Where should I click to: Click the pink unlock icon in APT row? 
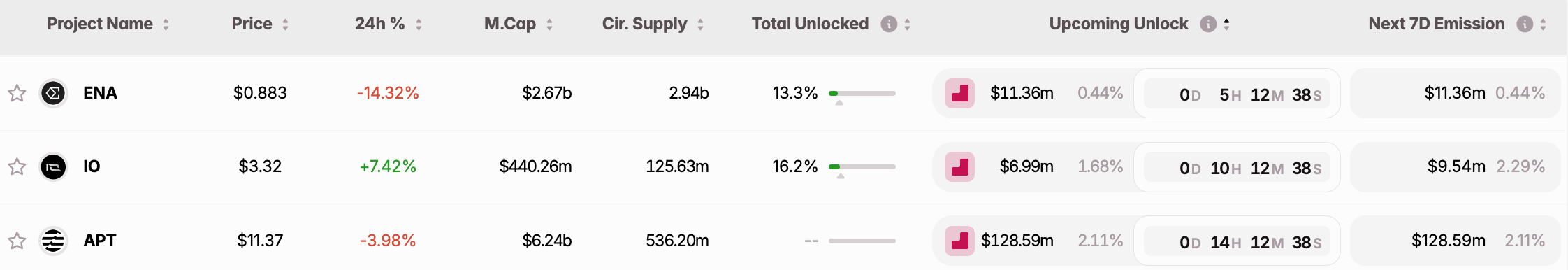coord(960,241)
